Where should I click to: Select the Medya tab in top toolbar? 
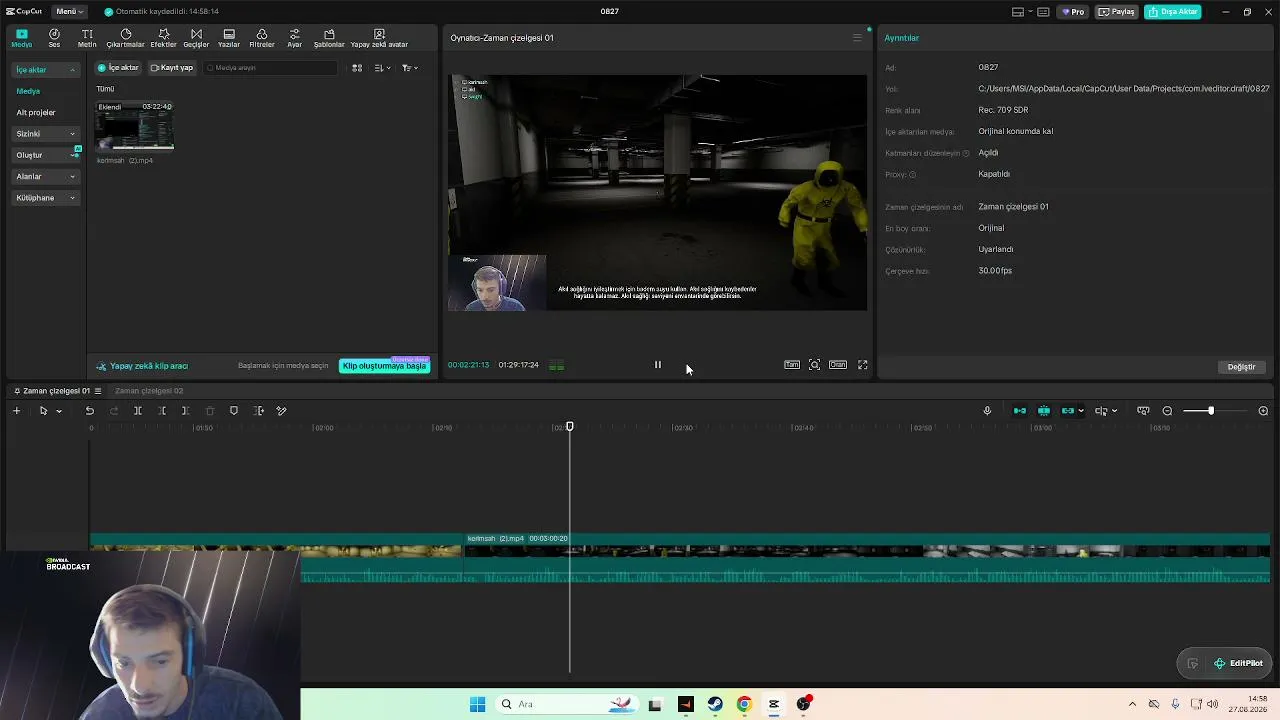pos(21,38)
